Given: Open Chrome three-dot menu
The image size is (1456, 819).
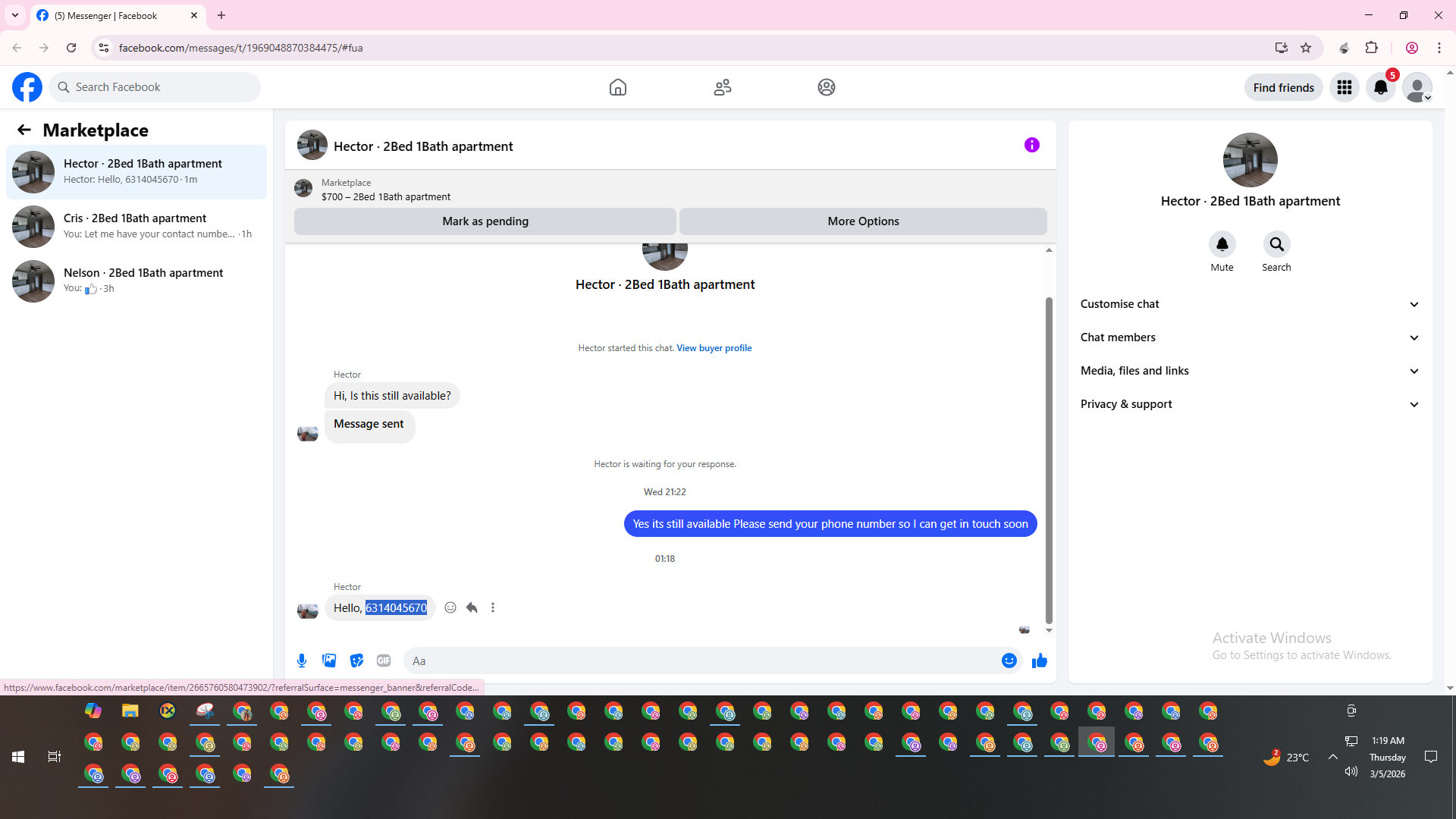Looking at the screenshot, I should [1439, 48].
